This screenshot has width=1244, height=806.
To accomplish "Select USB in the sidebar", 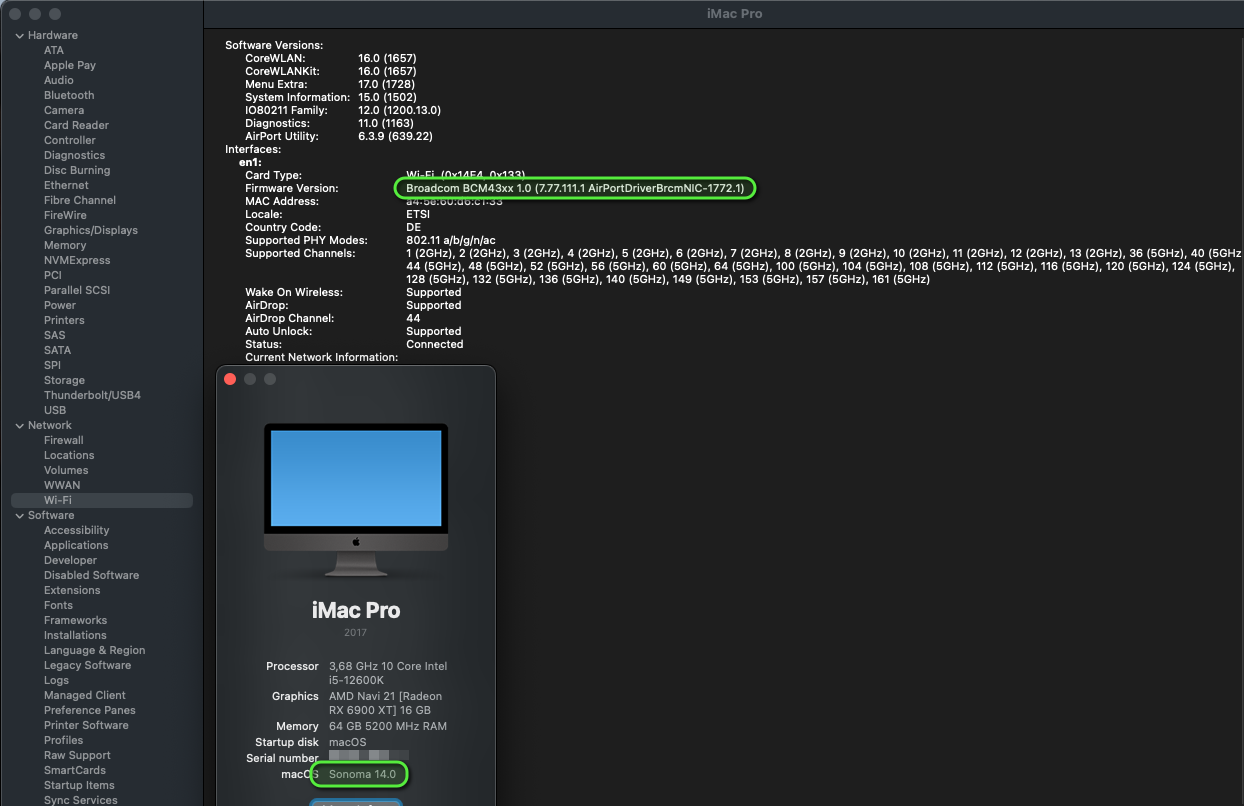I will (55, 410).
